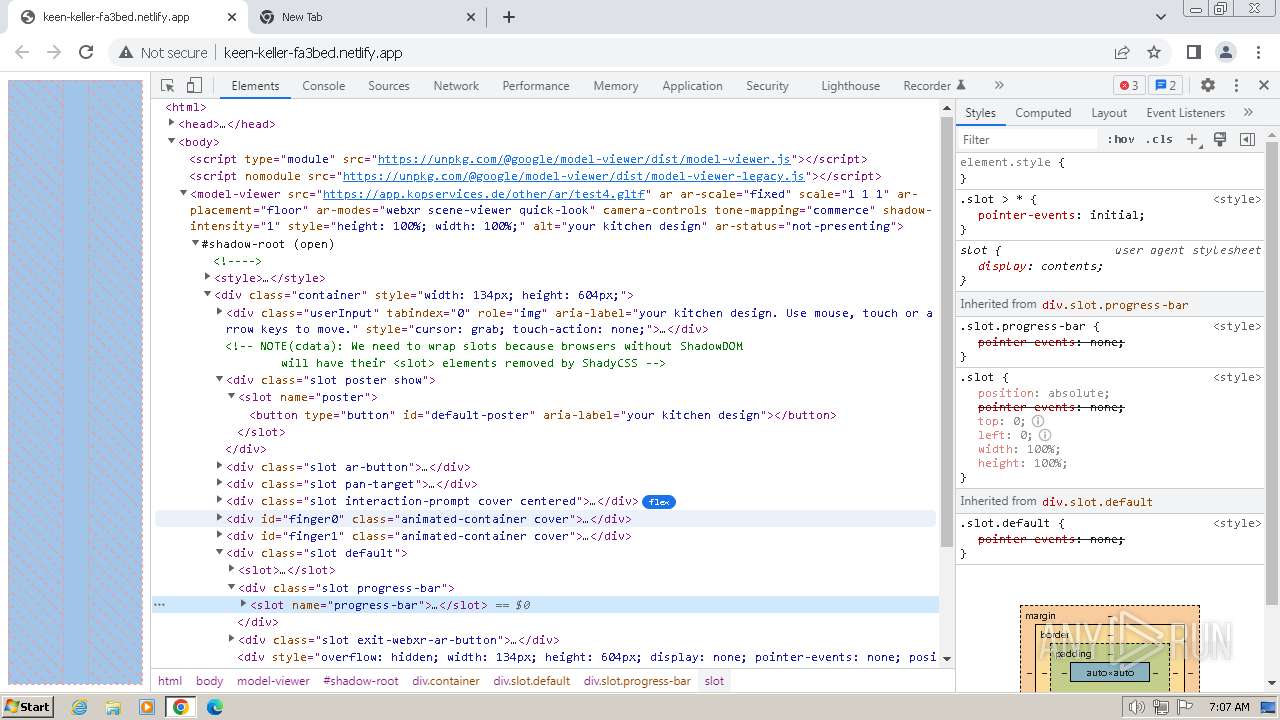
Task: Show more DevTools tabs chevron
Action: (998, 86)
